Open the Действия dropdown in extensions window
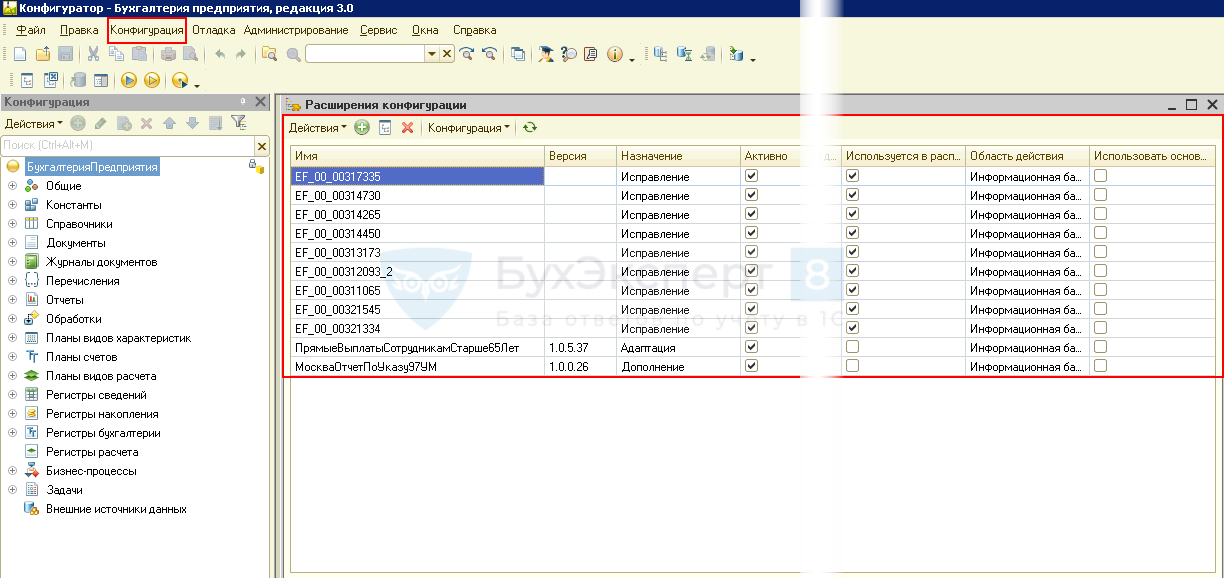 pyautogui.click(x=317, y=128)
